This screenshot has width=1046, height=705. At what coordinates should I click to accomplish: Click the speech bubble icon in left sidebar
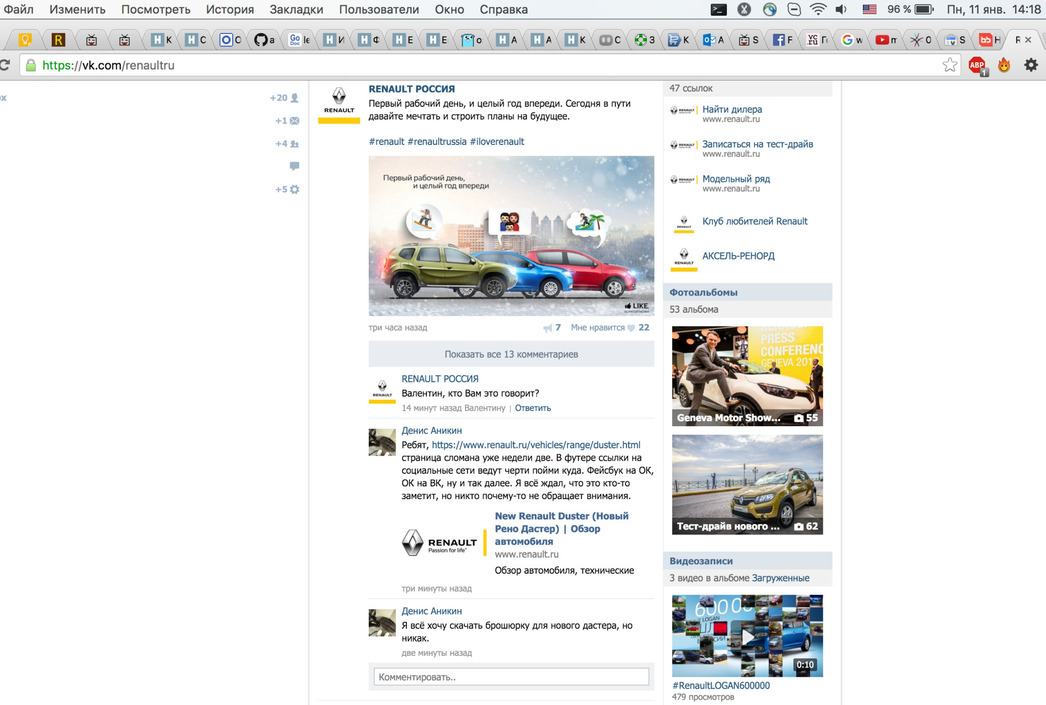294,166
